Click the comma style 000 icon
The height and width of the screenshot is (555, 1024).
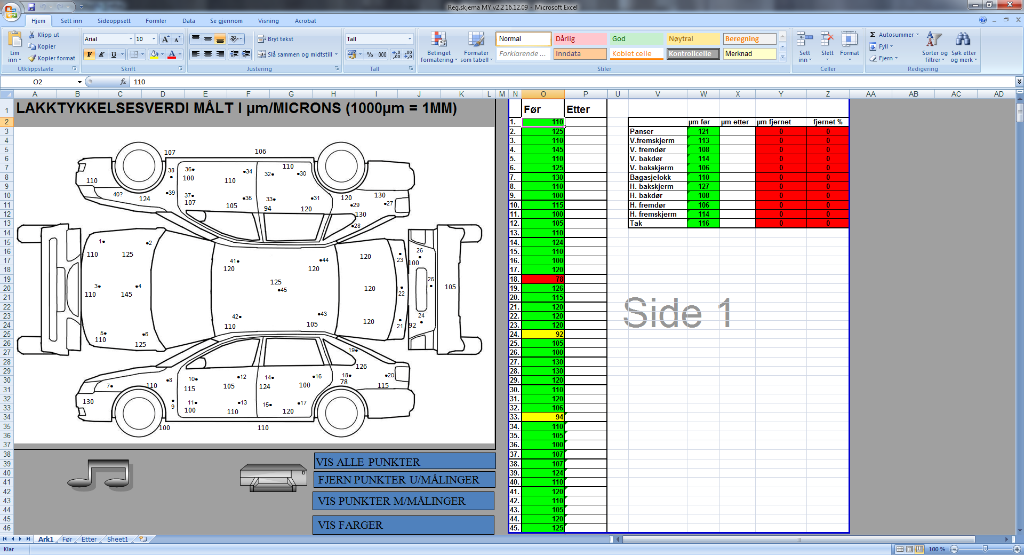coord(383,55)
